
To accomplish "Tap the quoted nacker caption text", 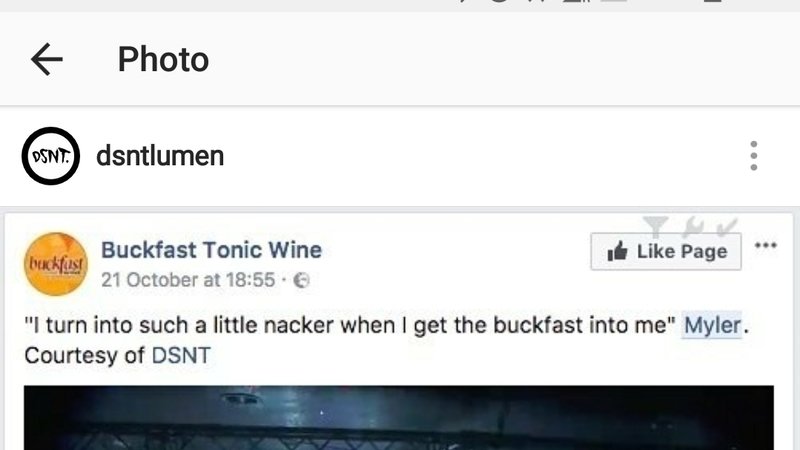I will click(x=350, y=325).
